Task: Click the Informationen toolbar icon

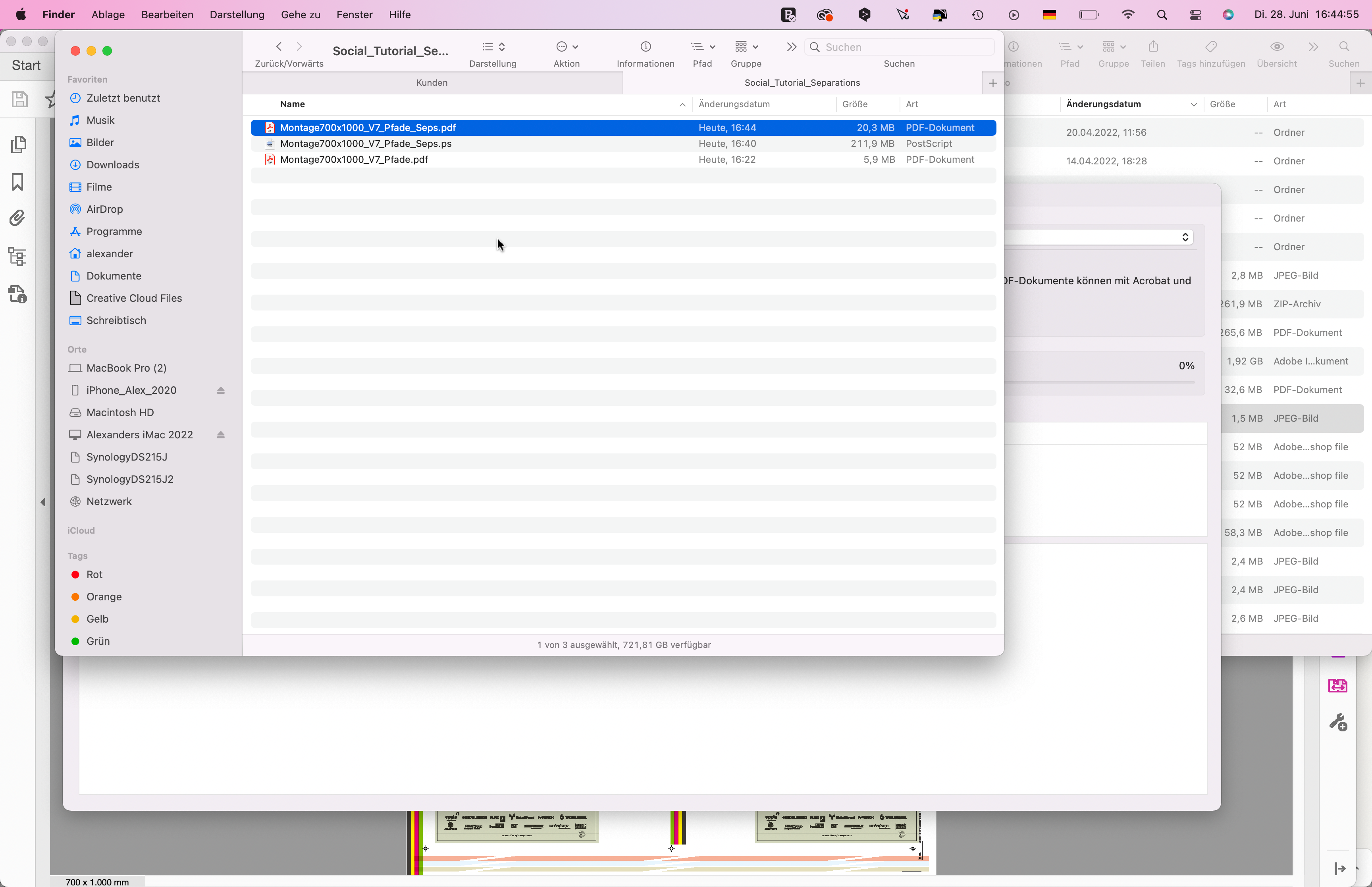Action: (x=646, y=47)
